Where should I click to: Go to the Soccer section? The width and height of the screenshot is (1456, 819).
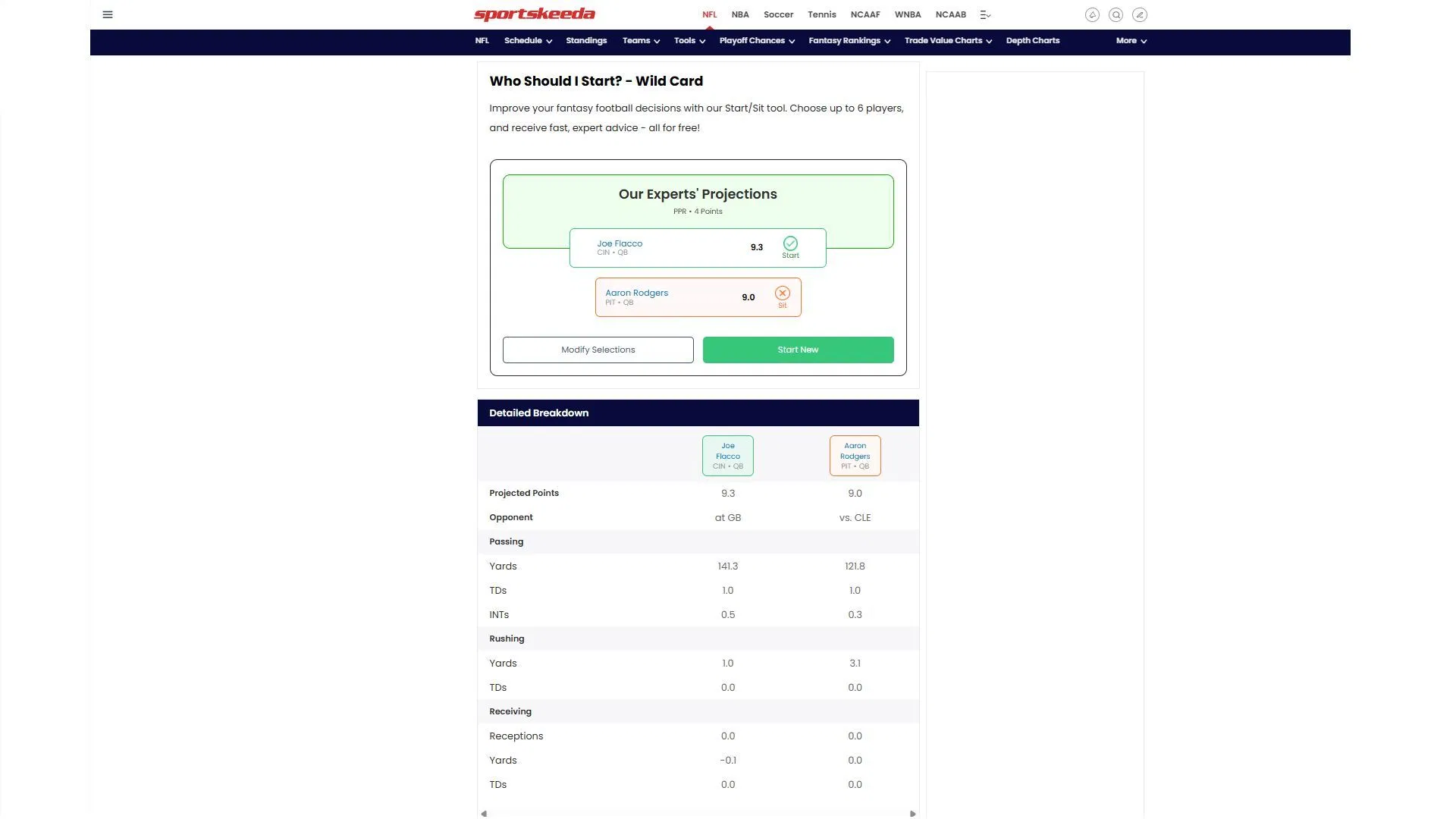(x=778, y=14)
